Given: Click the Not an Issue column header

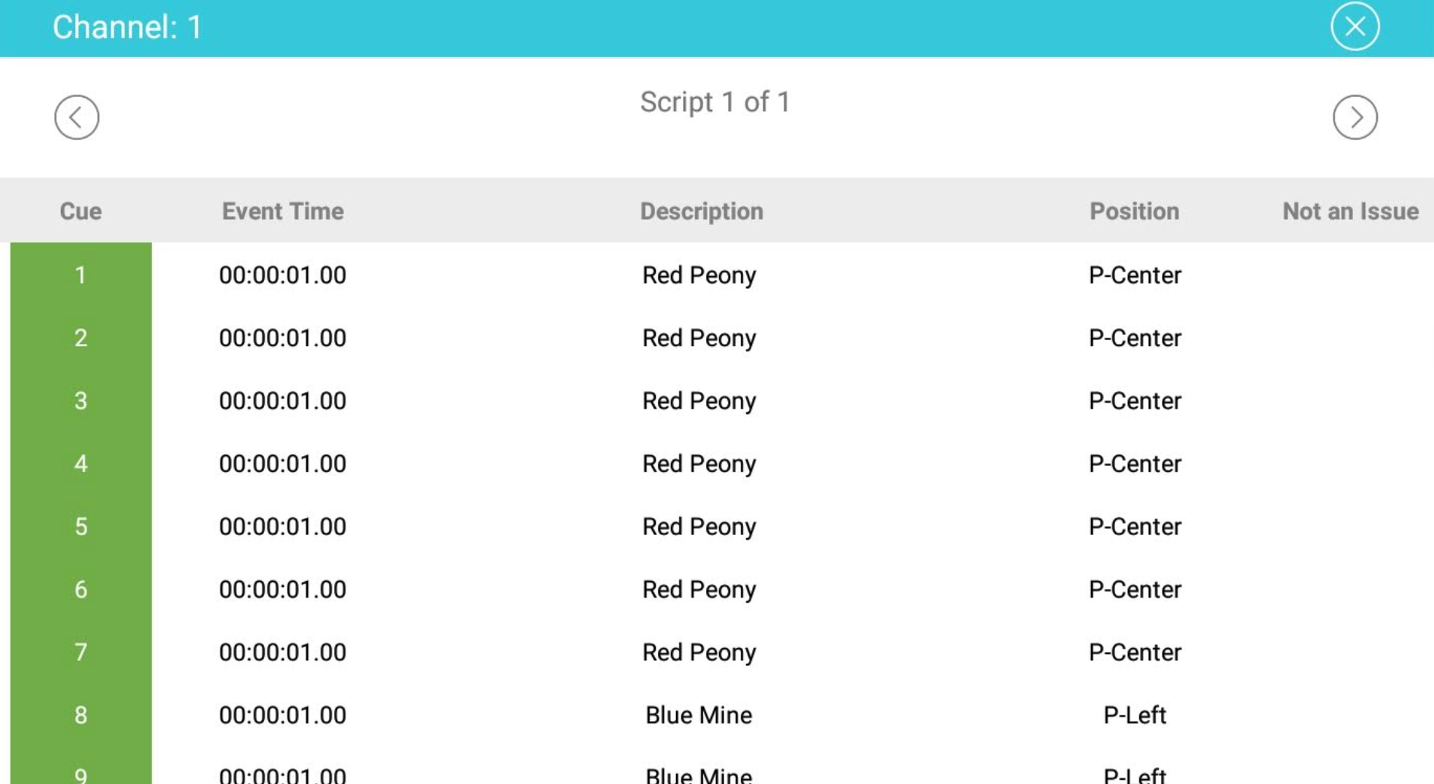Looking at the screenshot, I should [x=1350, y=211].
